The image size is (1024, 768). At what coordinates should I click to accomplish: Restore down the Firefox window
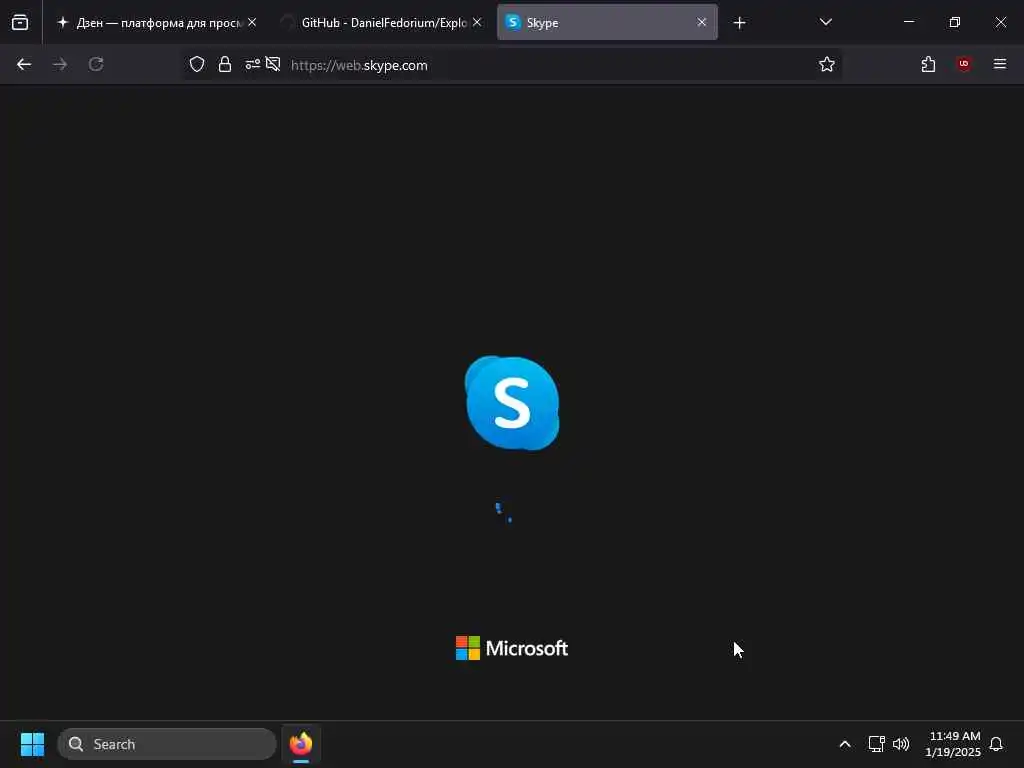point(955,22)
